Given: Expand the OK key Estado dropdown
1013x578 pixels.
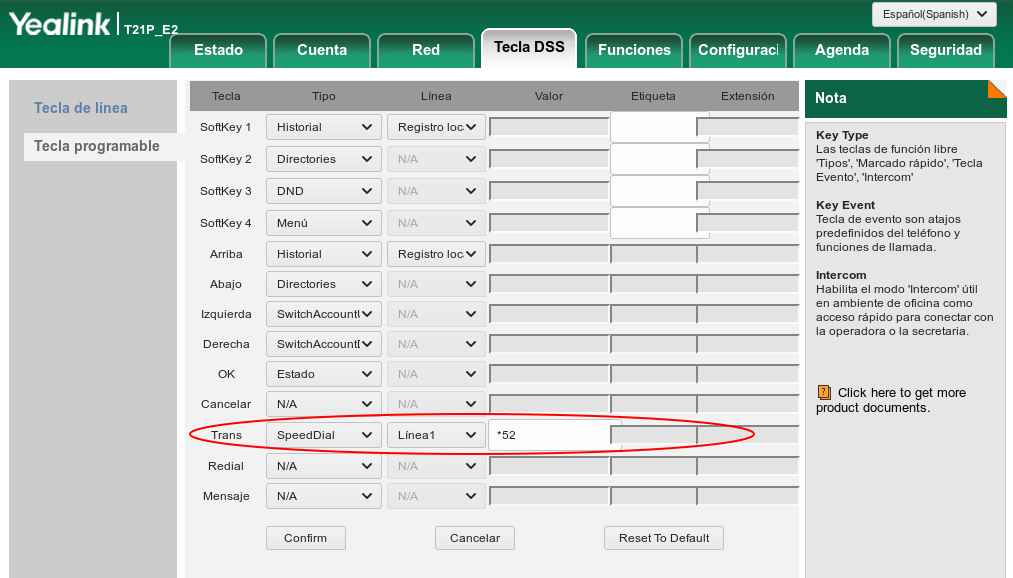Looking at the screenshot, I should [x=323, y=374].
